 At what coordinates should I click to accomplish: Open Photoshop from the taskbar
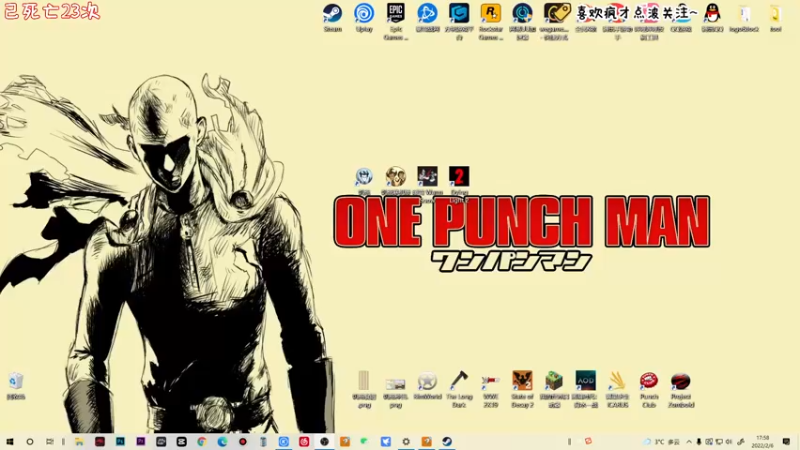pyautogui.click(x=120, y=442)
